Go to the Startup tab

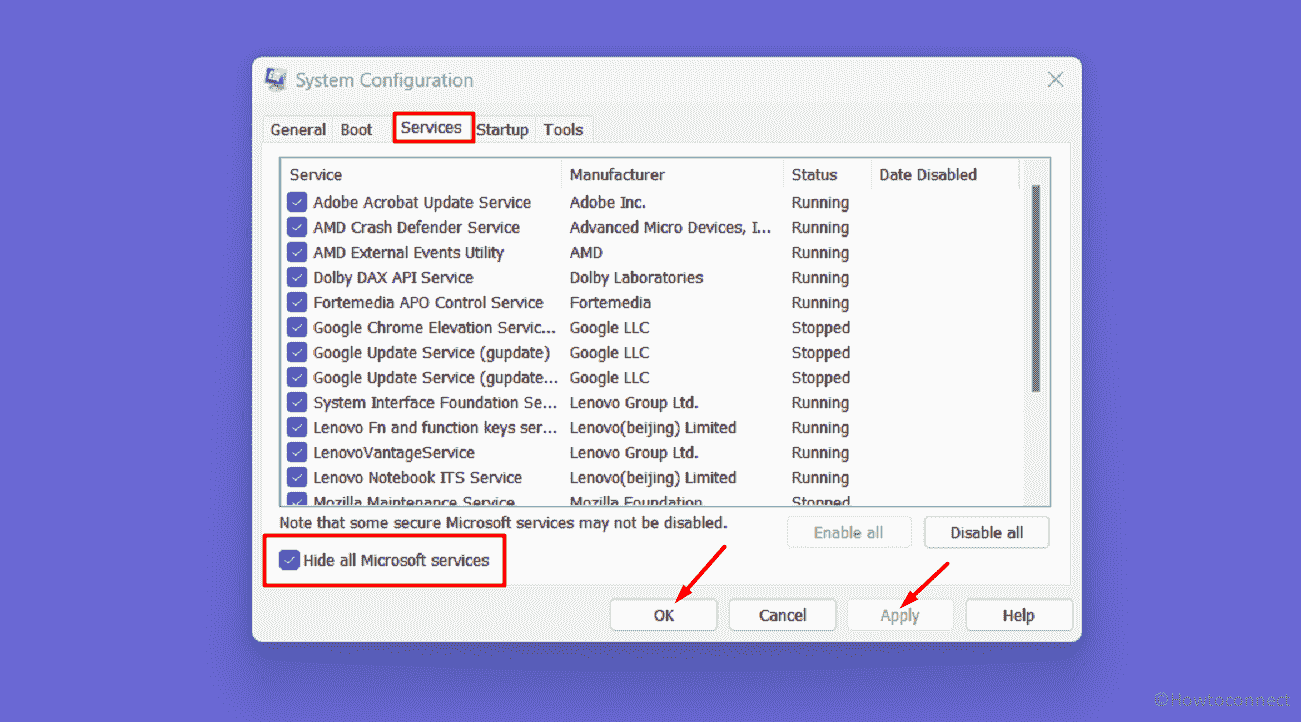502,130
